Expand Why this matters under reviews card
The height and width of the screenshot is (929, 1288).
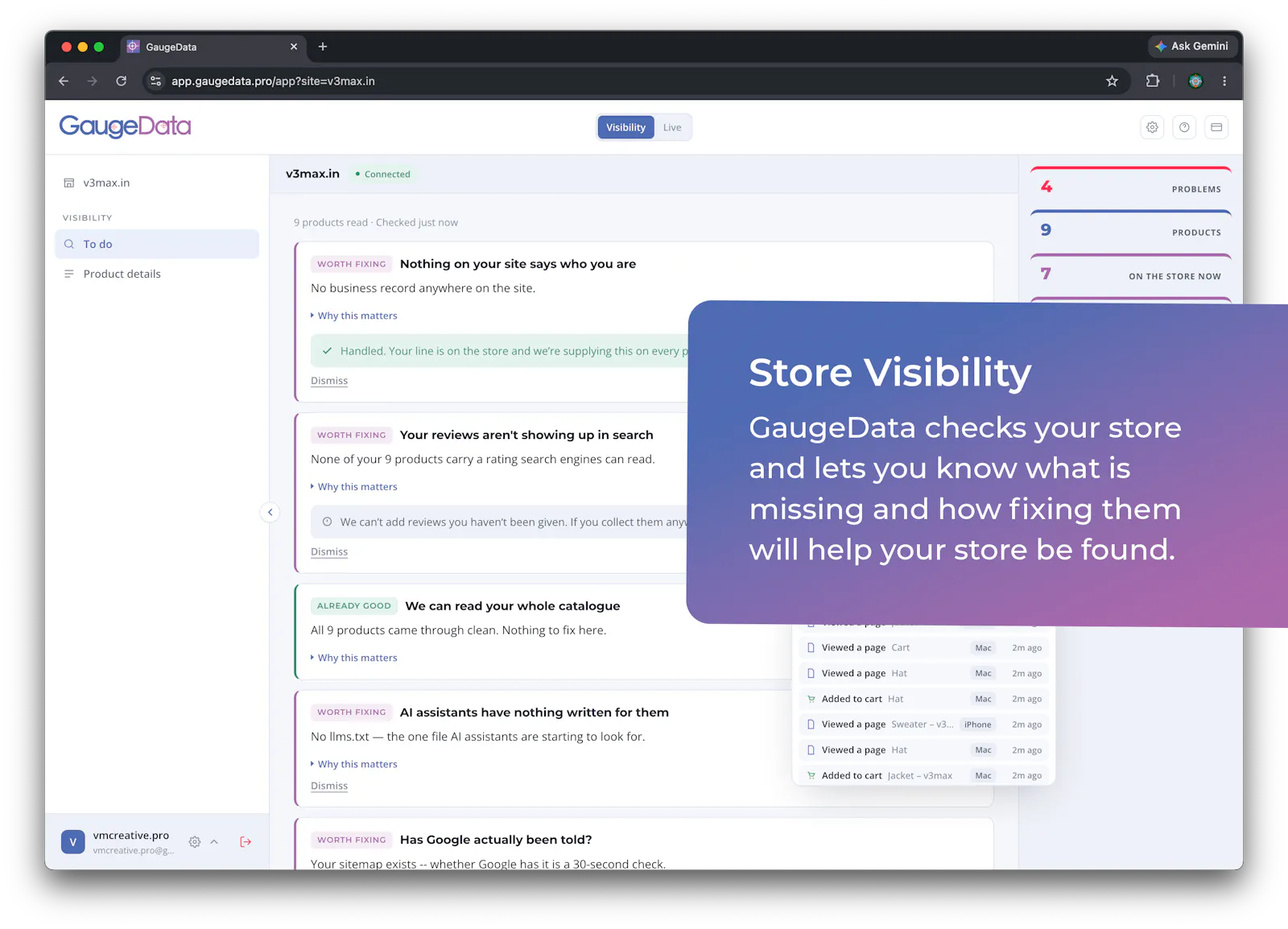pyautogui.click(x=354, y=487)
